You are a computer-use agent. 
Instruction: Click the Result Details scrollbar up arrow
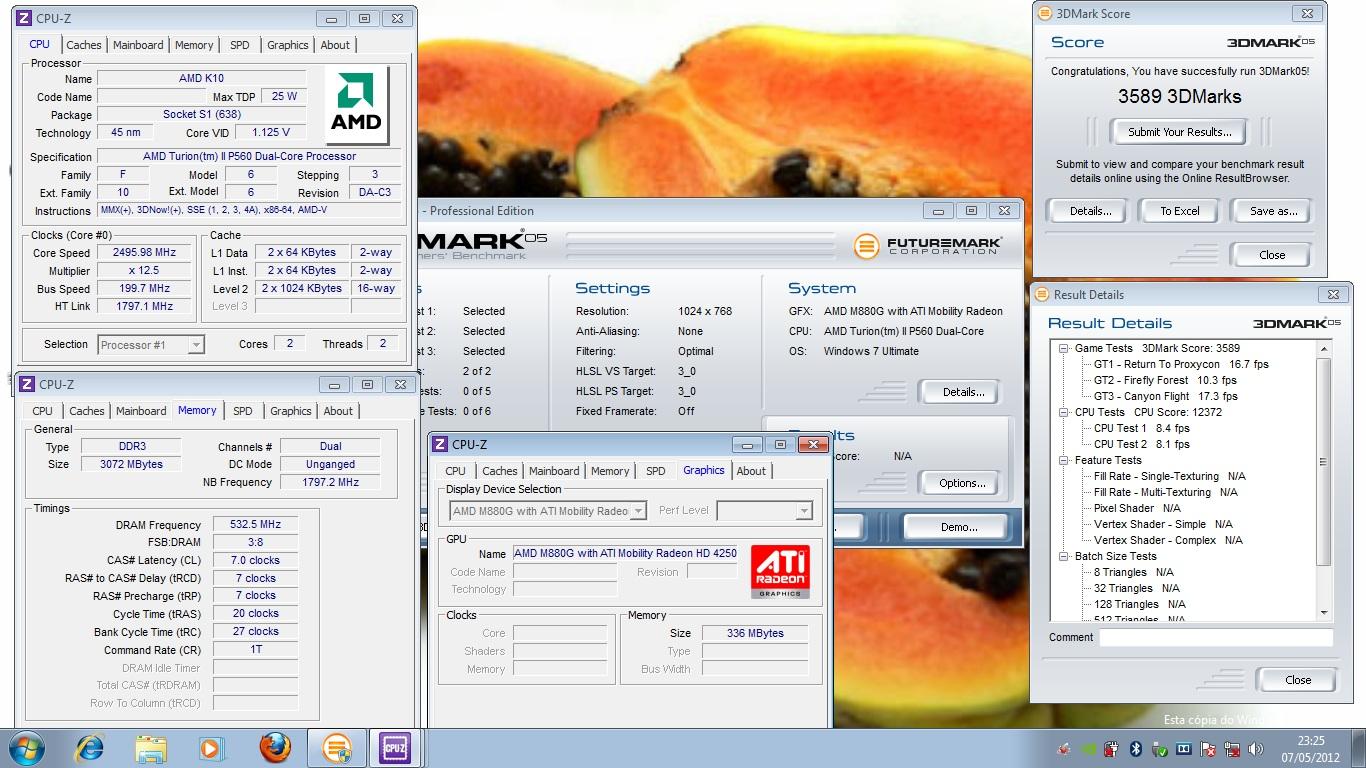[1324, 348]
